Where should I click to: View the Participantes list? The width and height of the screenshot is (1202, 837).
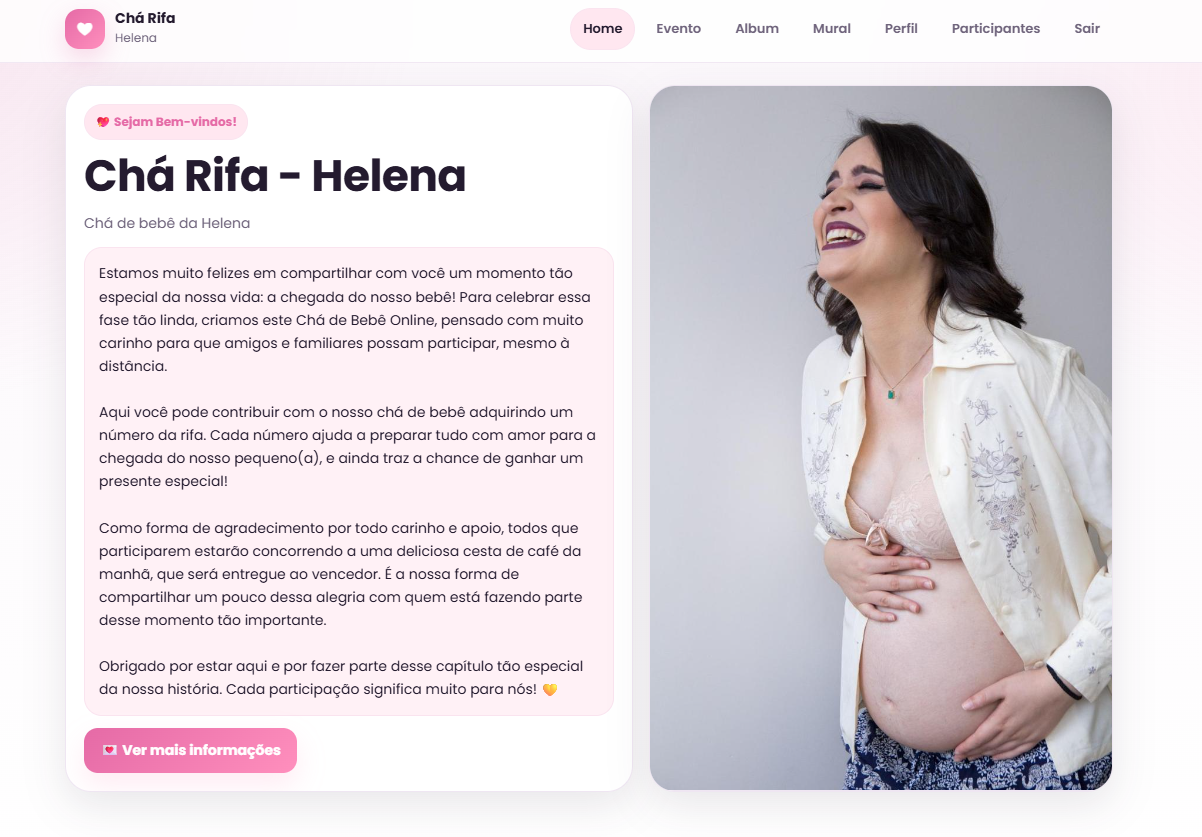coord(995,29)
